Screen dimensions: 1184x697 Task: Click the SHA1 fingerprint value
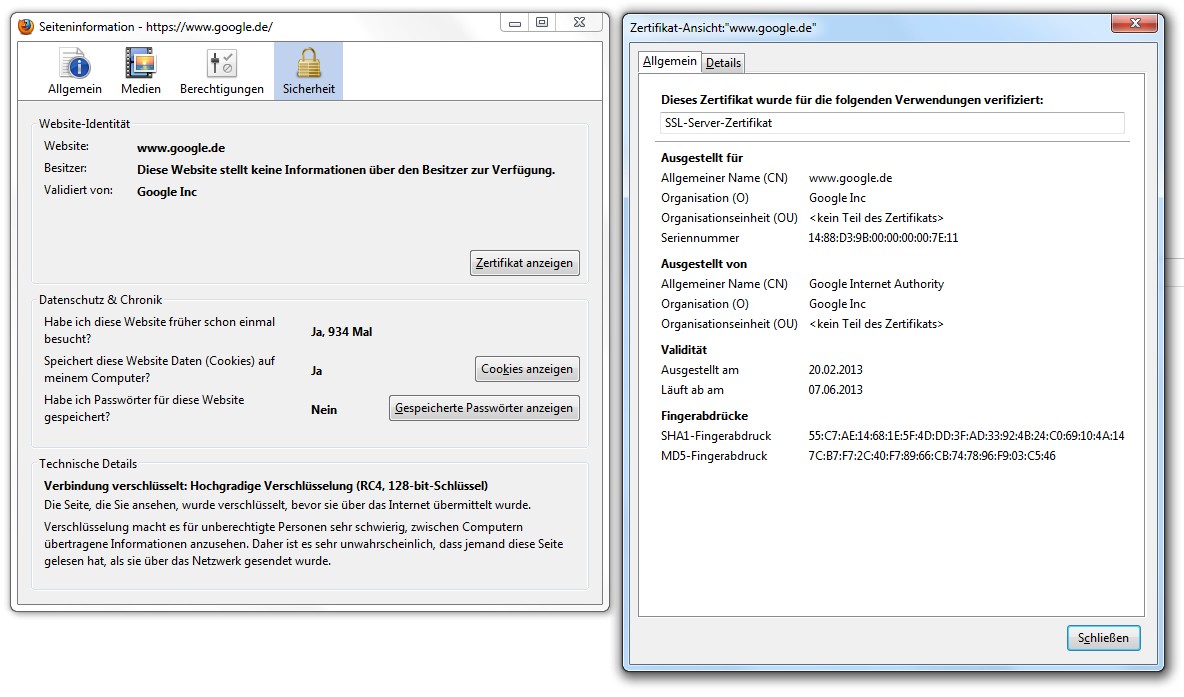[x=966, y=436]
